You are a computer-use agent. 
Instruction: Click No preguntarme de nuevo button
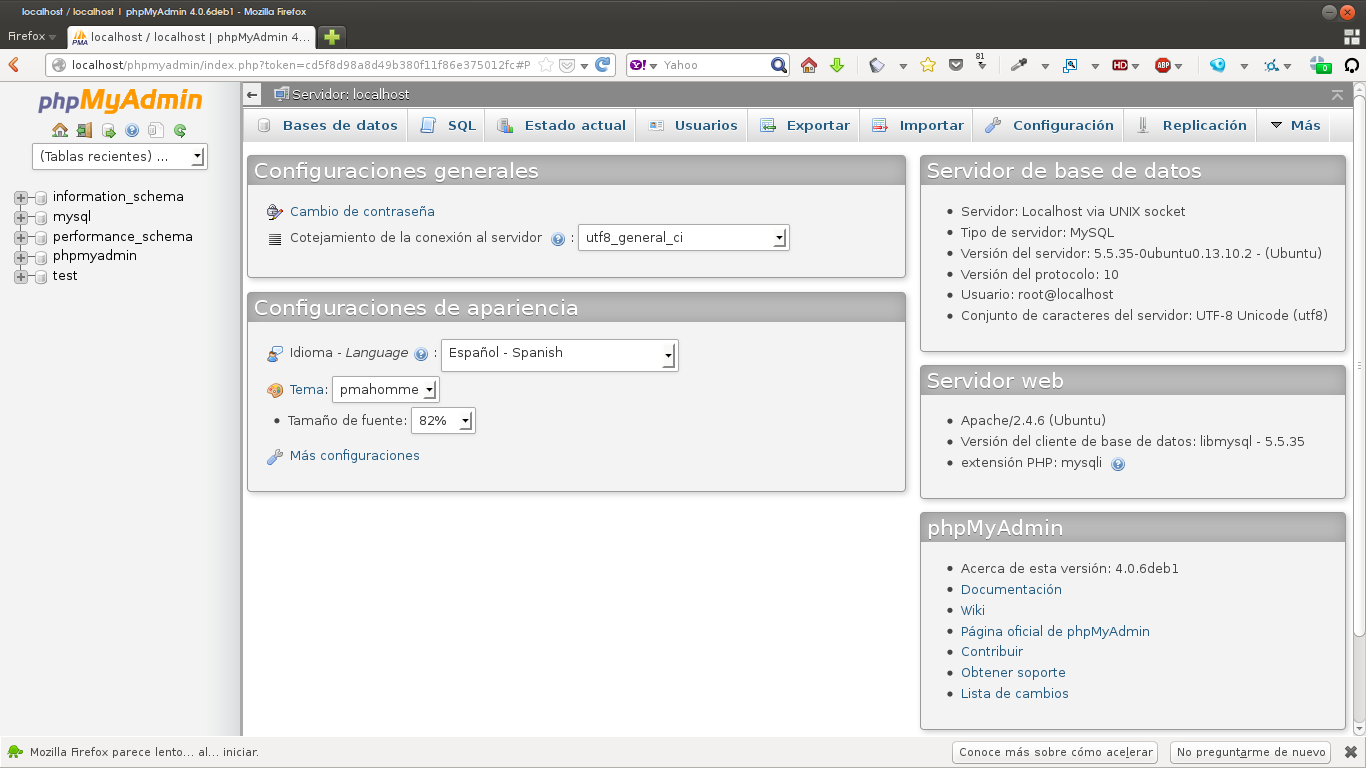click(x=1251, y=752)
